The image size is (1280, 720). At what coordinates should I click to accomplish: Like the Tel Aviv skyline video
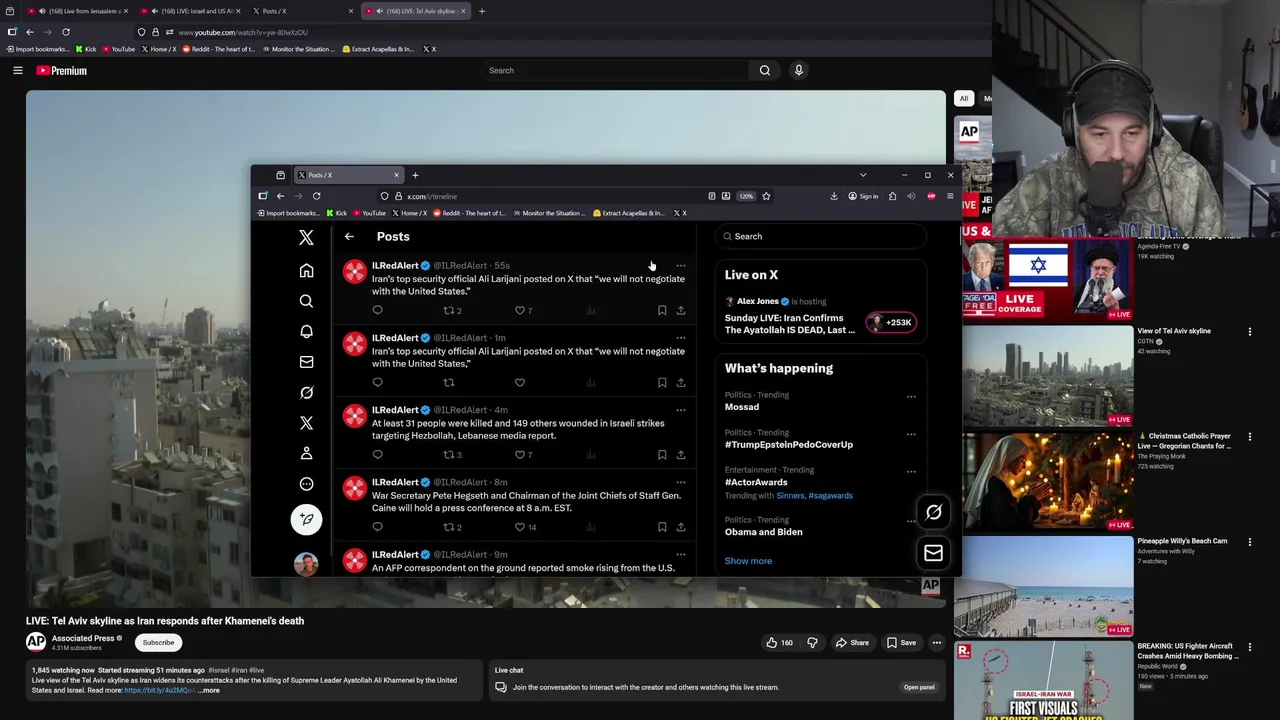(x=778, y=643)
